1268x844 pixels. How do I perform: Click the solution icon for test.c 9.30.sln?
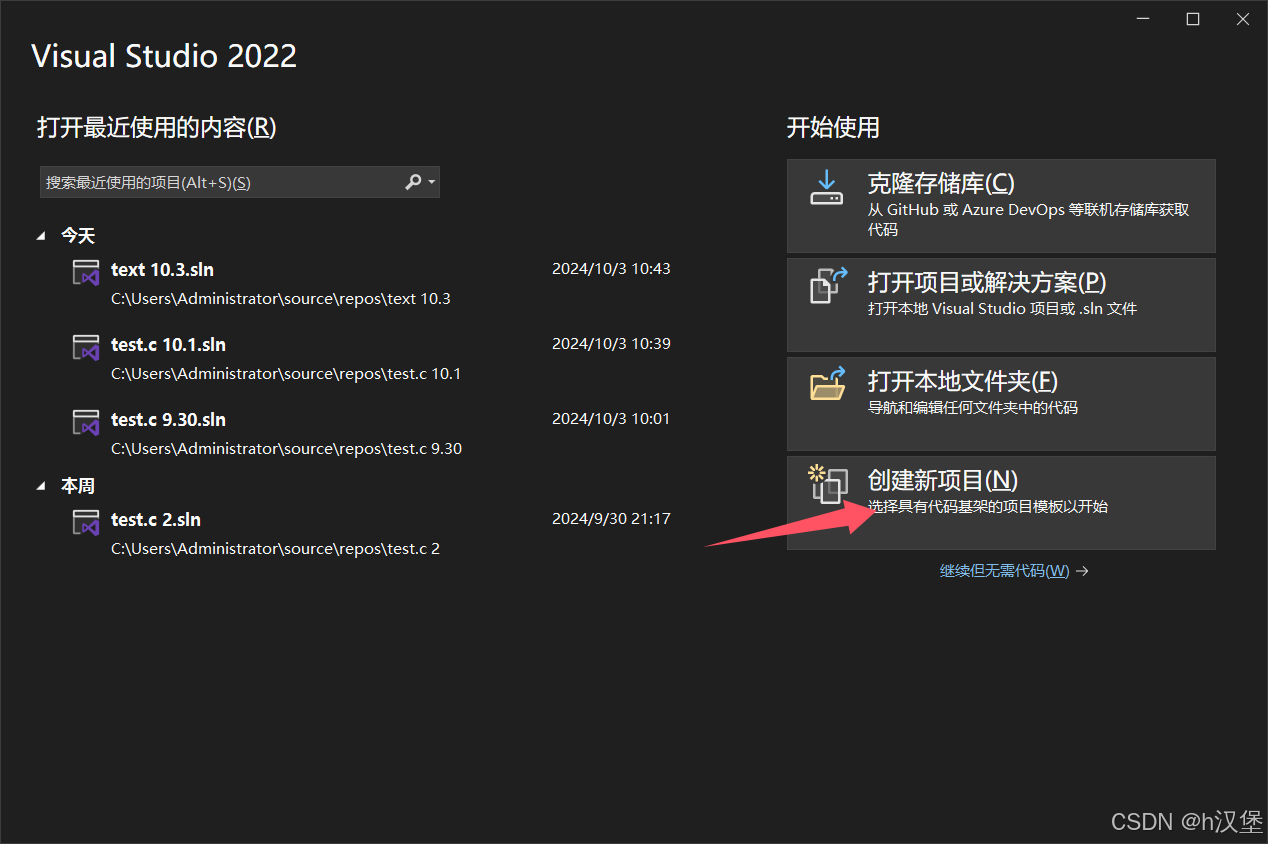(86, 422)
